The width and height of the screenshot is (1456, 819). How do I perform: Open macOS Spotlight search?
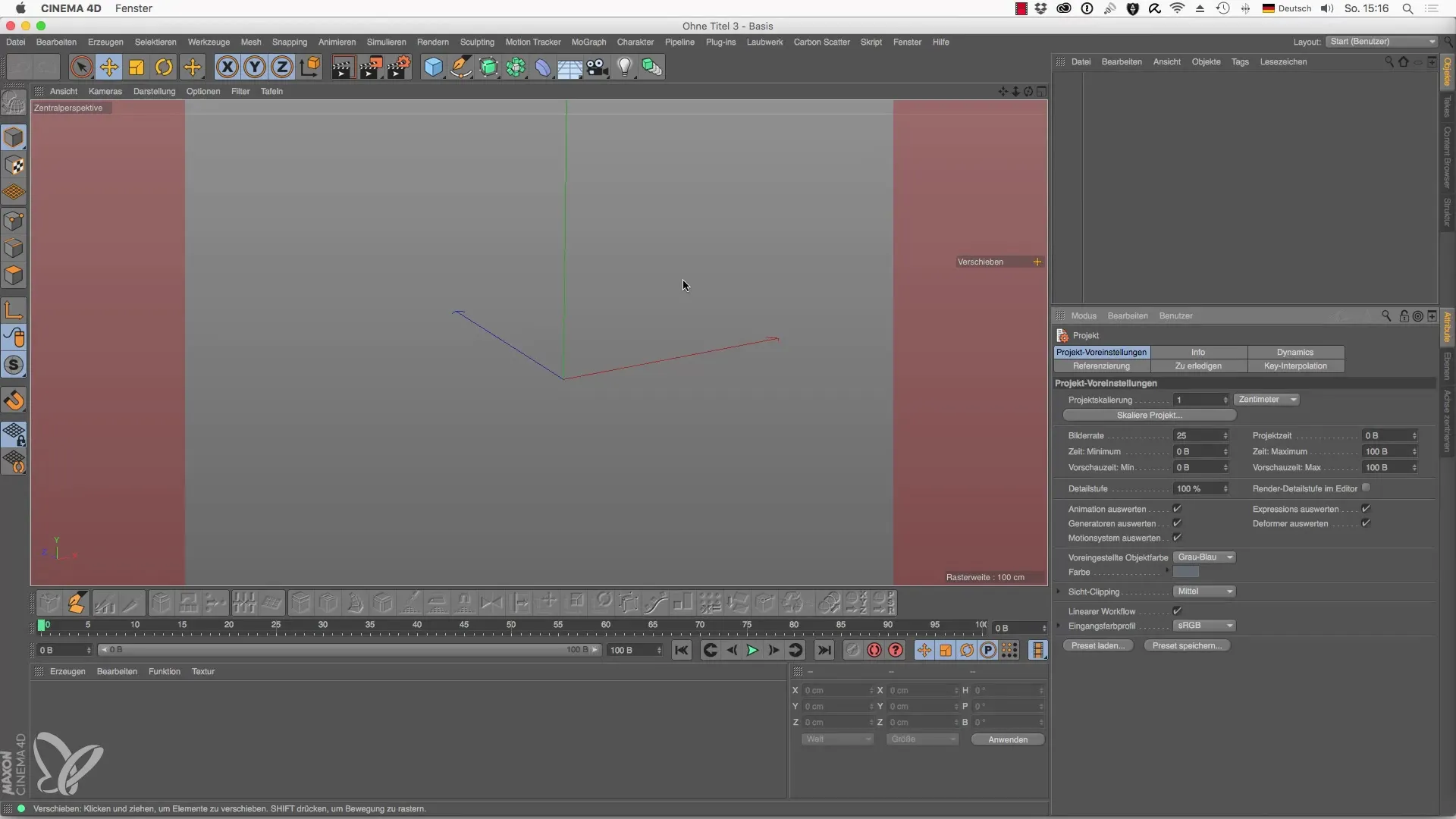(x=1407, y=8)
